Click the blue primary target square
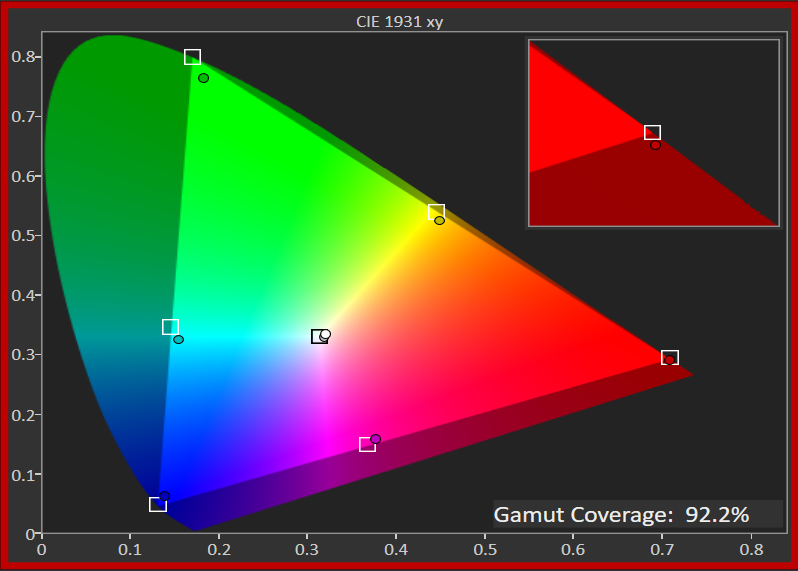 point(157,504)
